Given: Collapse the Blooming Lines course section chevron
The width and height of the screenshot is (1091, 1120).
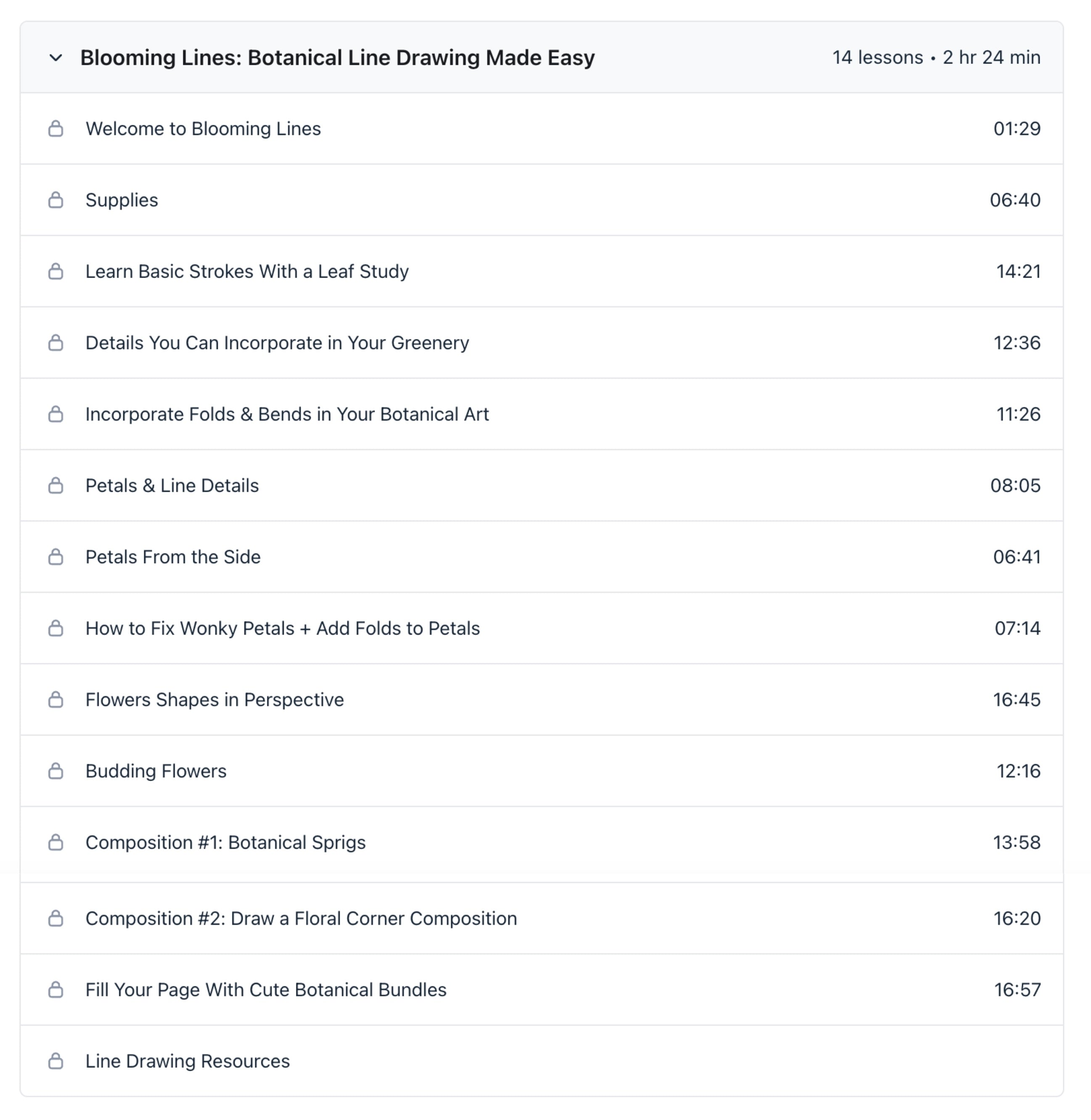Looking at the screenshot, I should click(x=55, y=58).
